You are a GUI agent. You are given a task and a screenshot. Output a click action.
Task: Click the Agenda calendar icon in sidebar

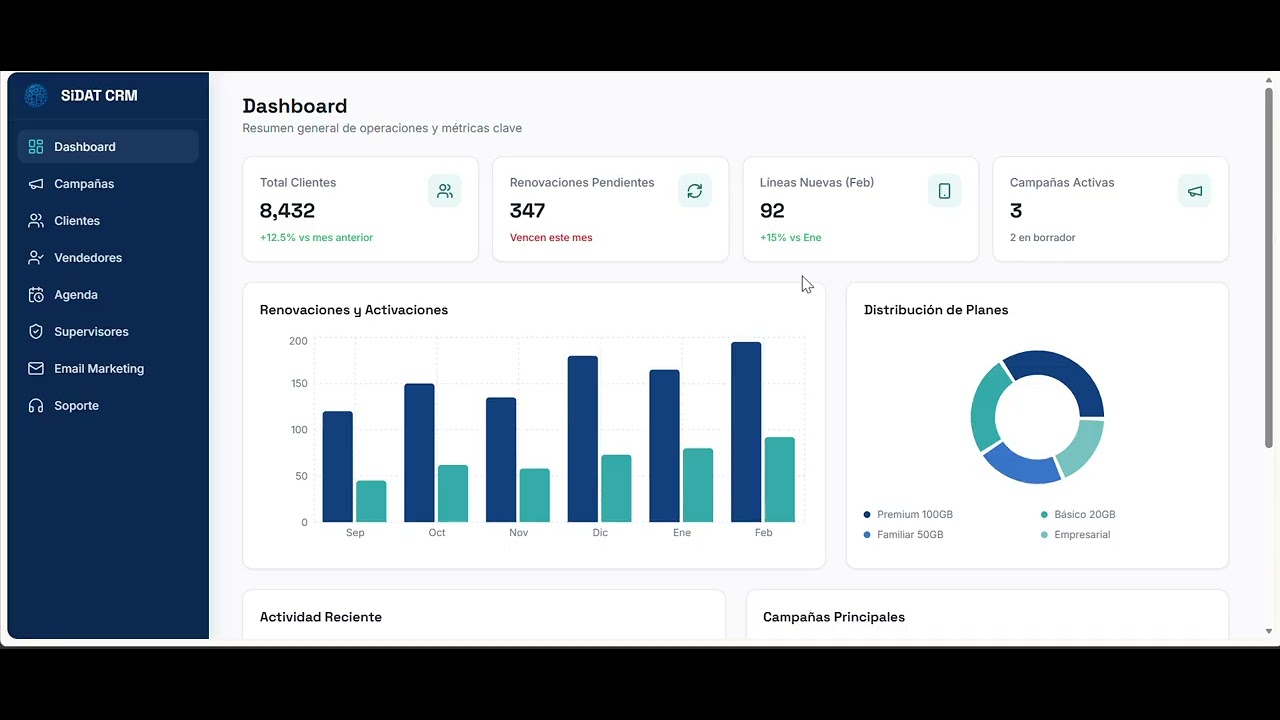[x=36, y=295]
